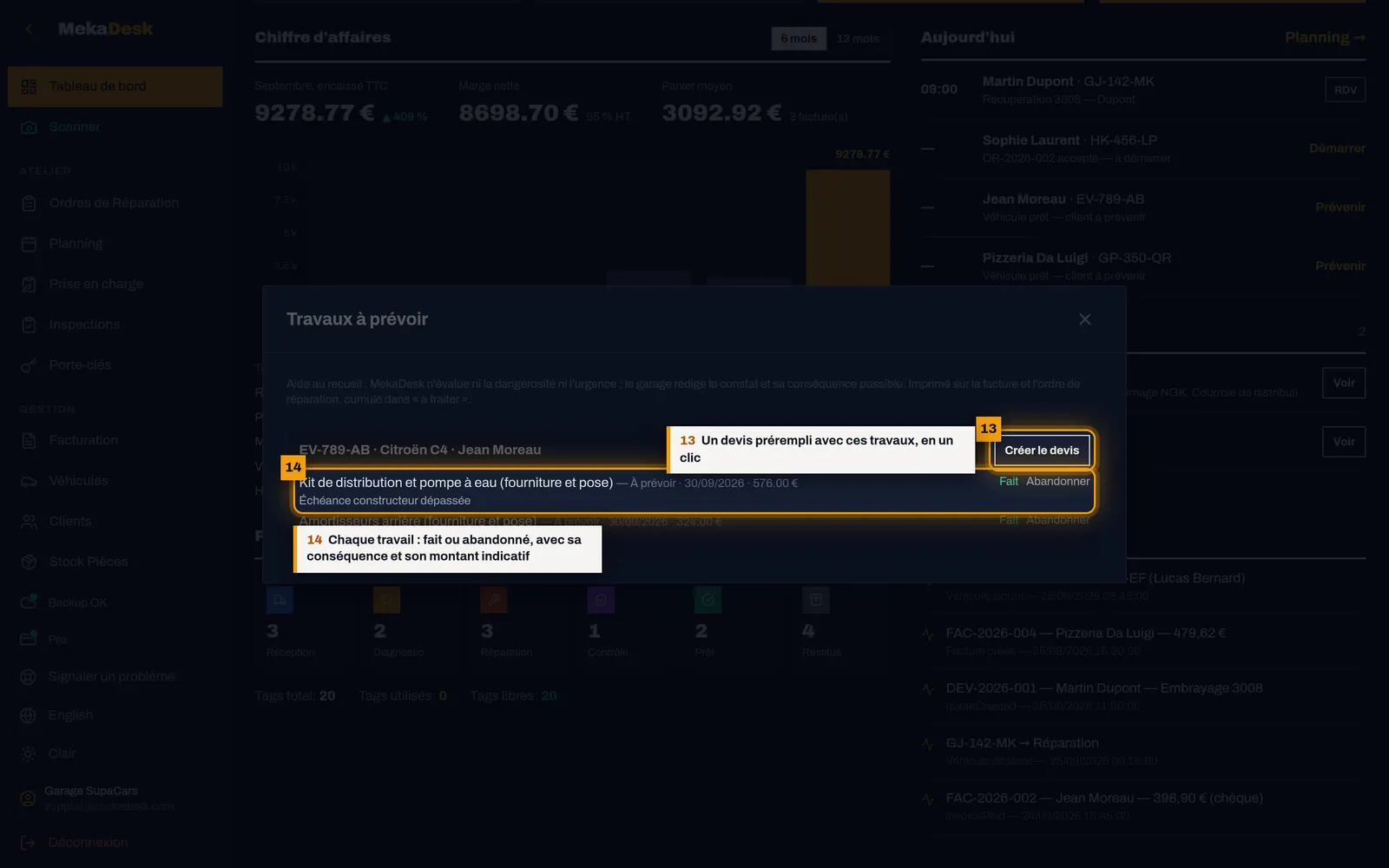The image size is (1389, 868).
Task: Click the Backup OK status icon
Action: pyautogui.click(x=29, y=602)
